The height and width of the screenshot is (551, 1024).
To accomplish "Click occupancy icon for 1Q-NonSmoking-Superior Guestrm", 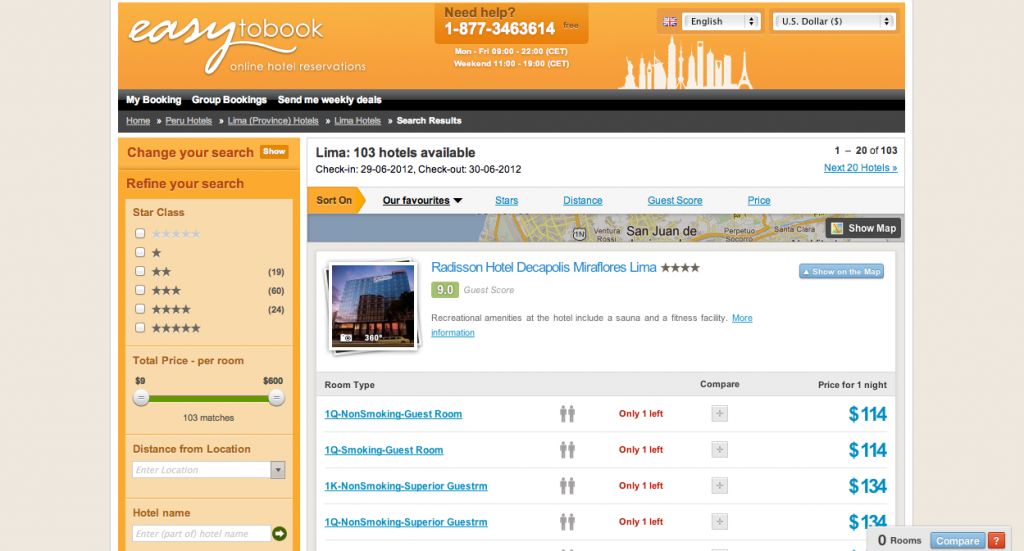I will [567, 522].
